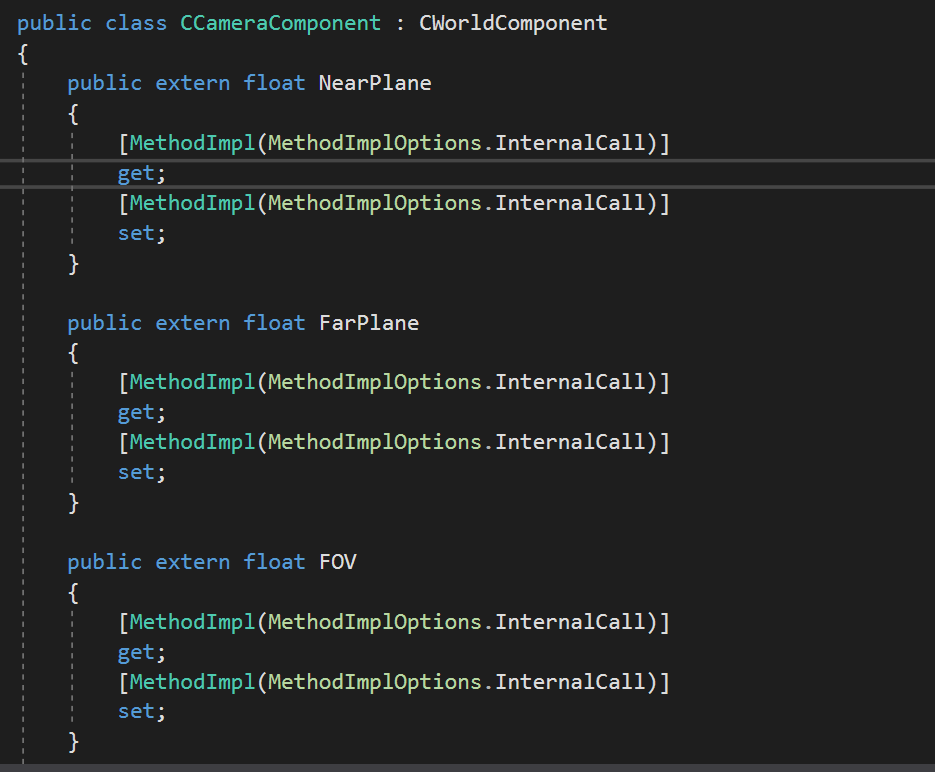Click the opening brace under FOV
The image size is (935, 772).
point(73,593)
